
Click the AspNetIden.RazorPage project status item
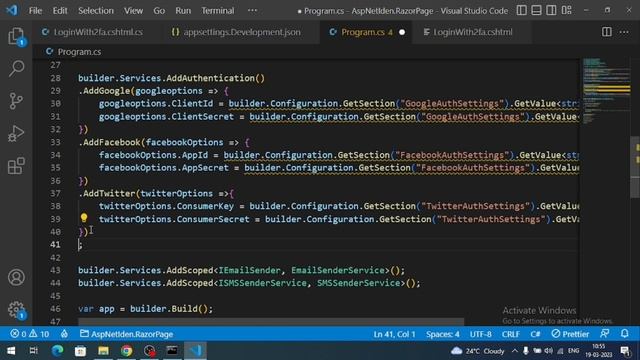coord(127,334)
